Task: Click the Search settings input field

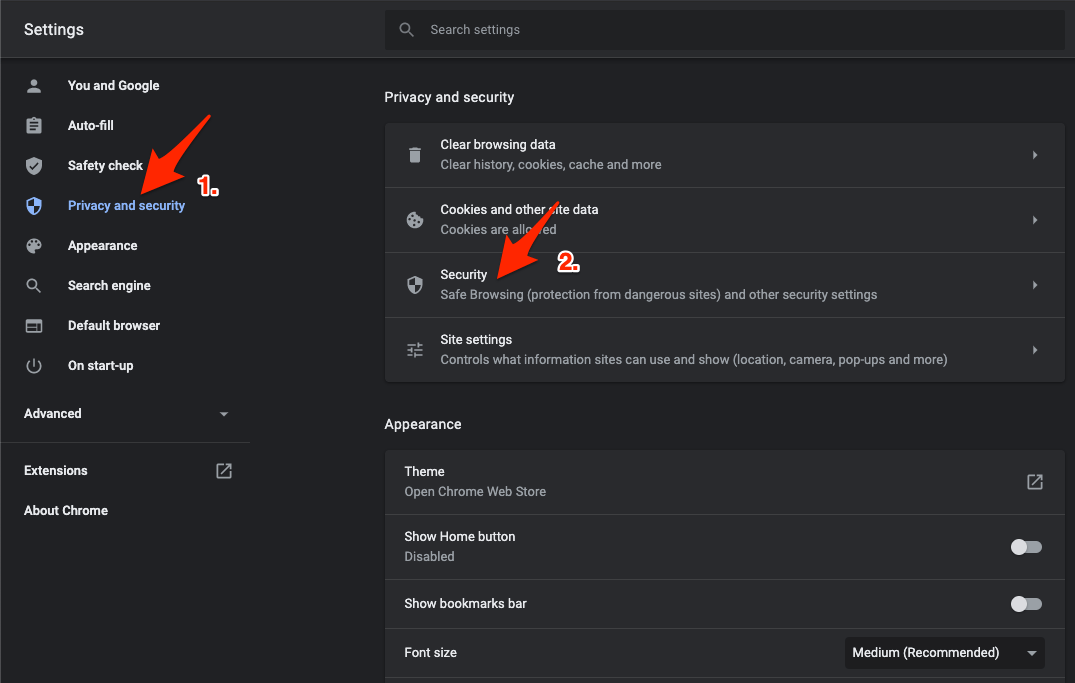Action: click(700, 29)
